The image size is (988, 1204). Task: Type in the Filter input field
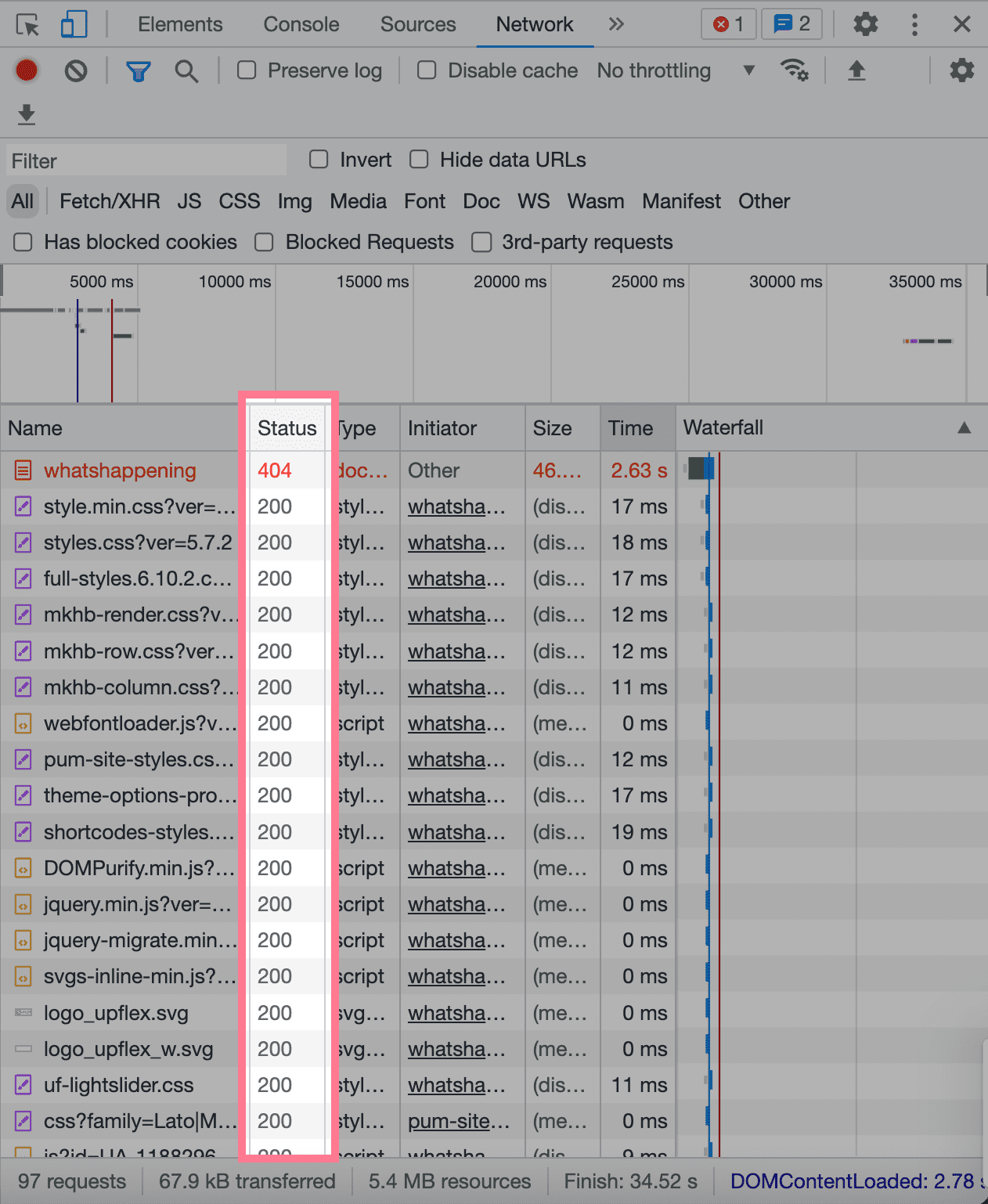pyautogui.click(x=146, y=160)
